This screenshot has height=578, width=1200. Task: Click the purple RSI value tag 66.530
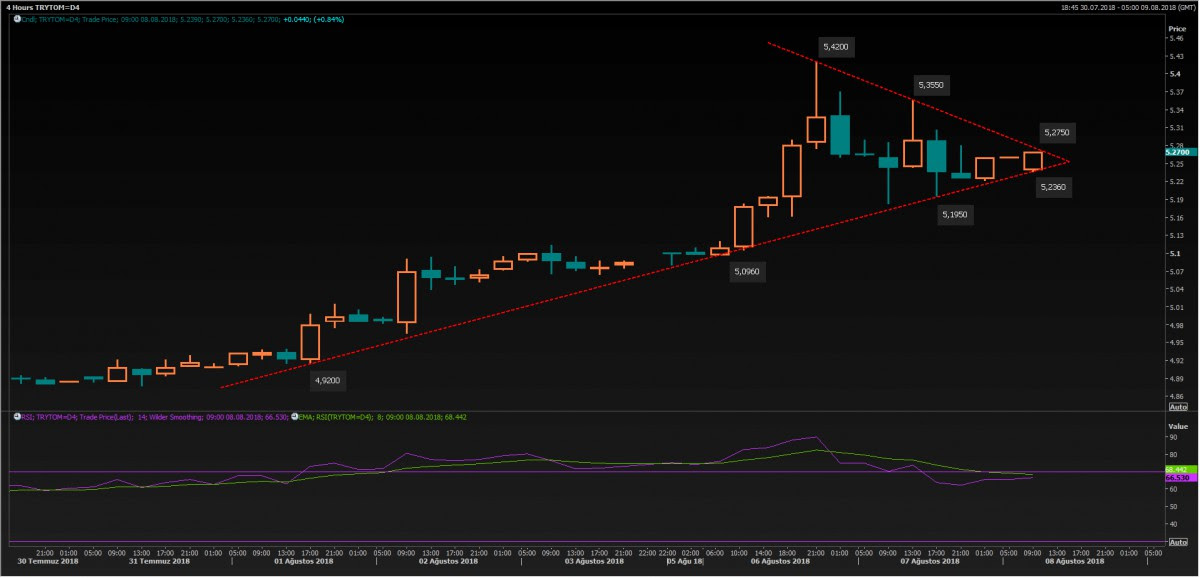pos(1176,479)
